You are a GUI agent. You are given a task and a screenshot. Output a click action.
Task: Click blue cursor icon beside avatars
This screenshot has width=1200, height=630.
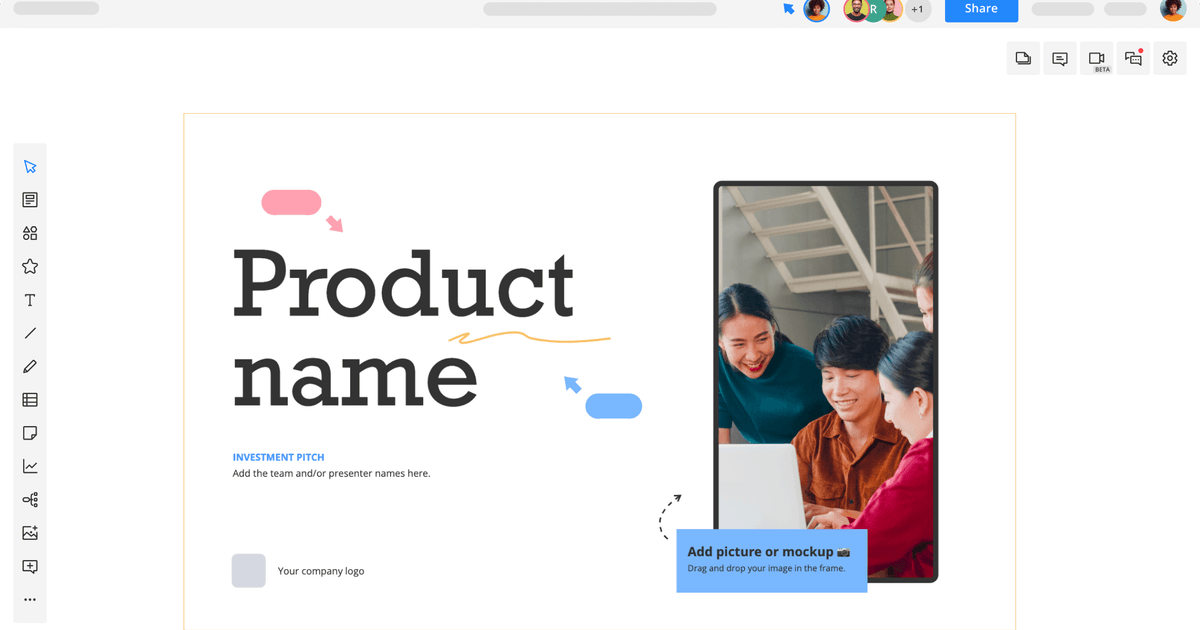[789, 9]
